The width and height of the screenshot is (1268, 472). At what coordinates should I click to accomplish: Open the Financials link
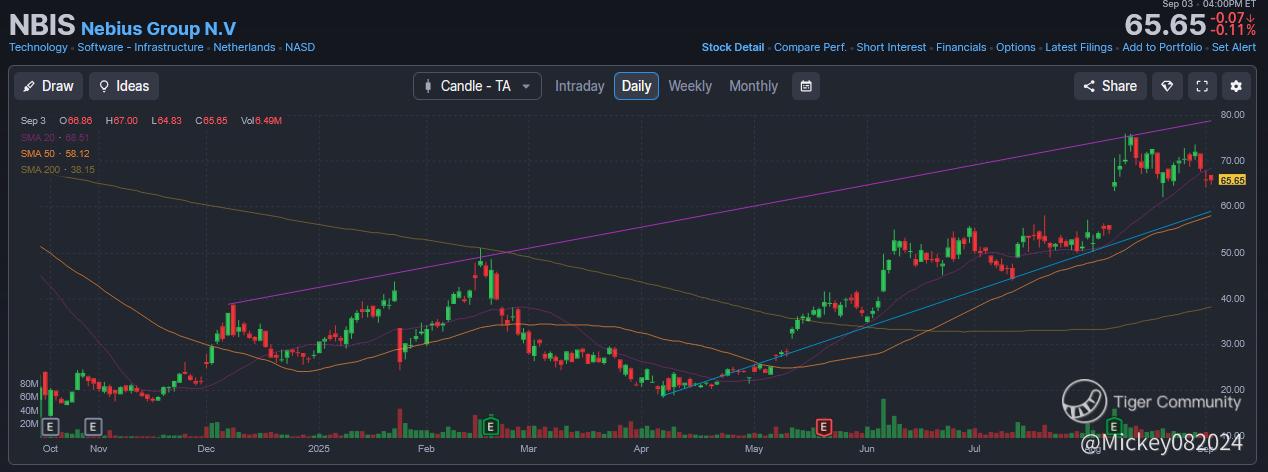961,47
